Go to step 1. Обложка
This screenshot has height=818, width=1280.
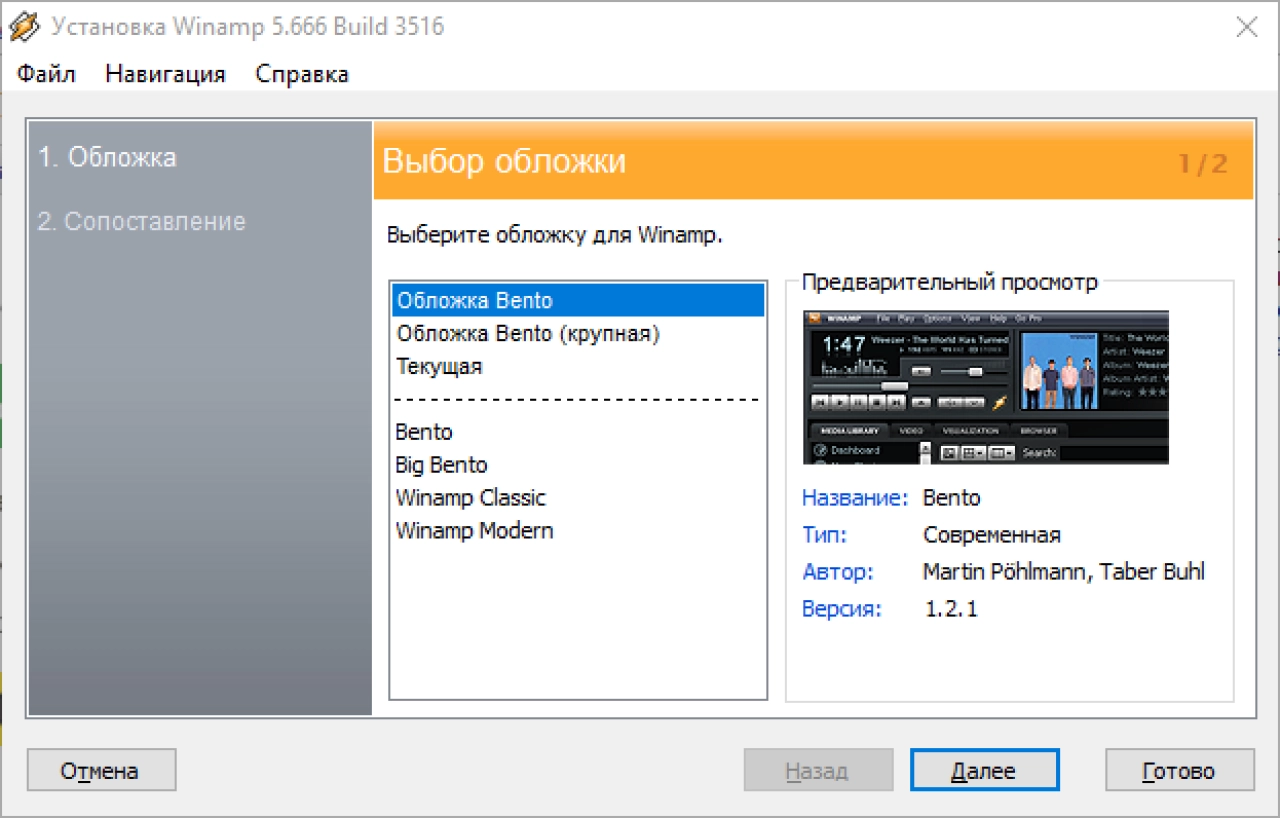coord(107,157)
